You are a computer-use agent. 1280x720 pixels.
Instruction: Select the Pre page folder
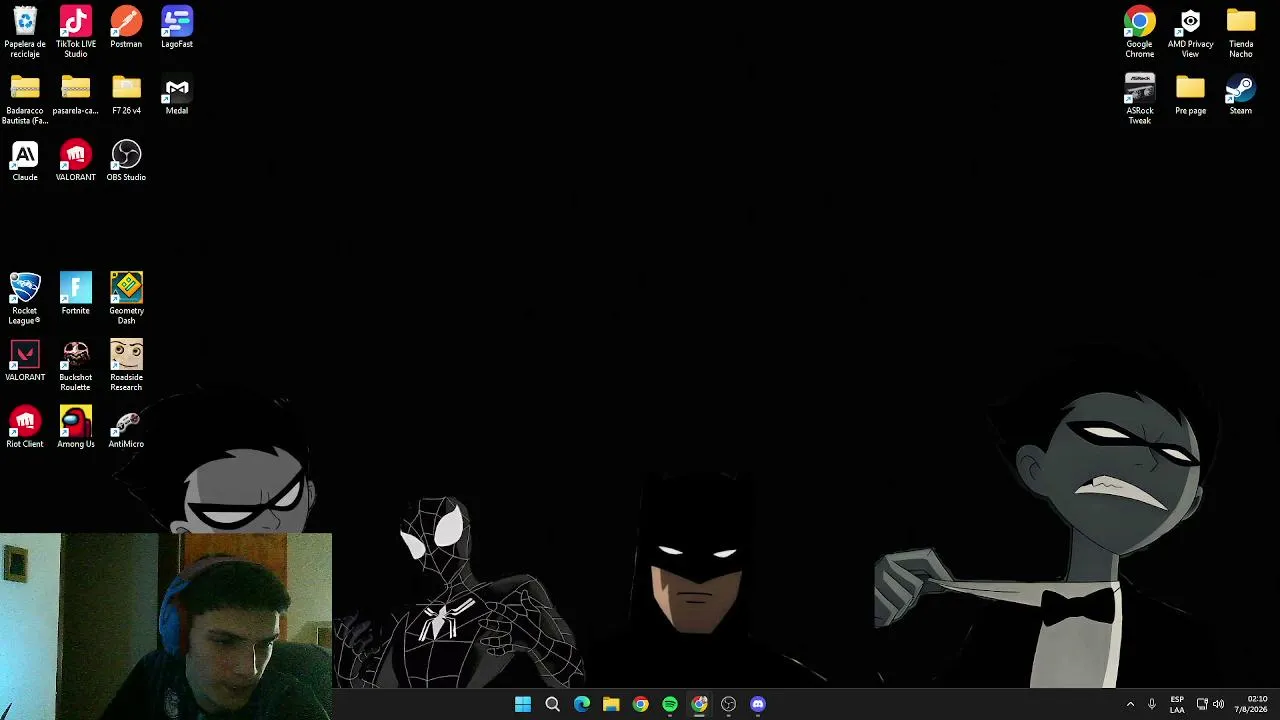coord(1190,95)
